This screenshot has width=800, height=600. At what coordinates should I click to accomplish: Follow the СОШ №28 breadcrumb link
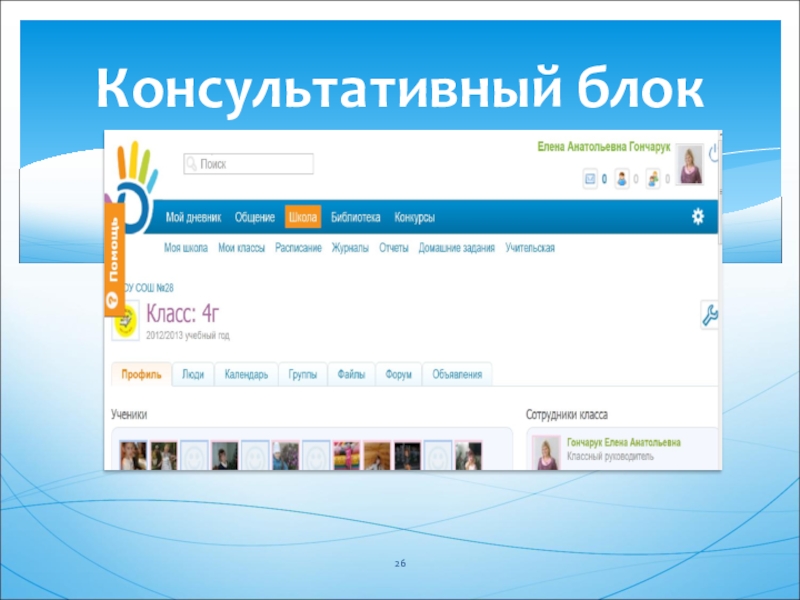click(149, 288)
